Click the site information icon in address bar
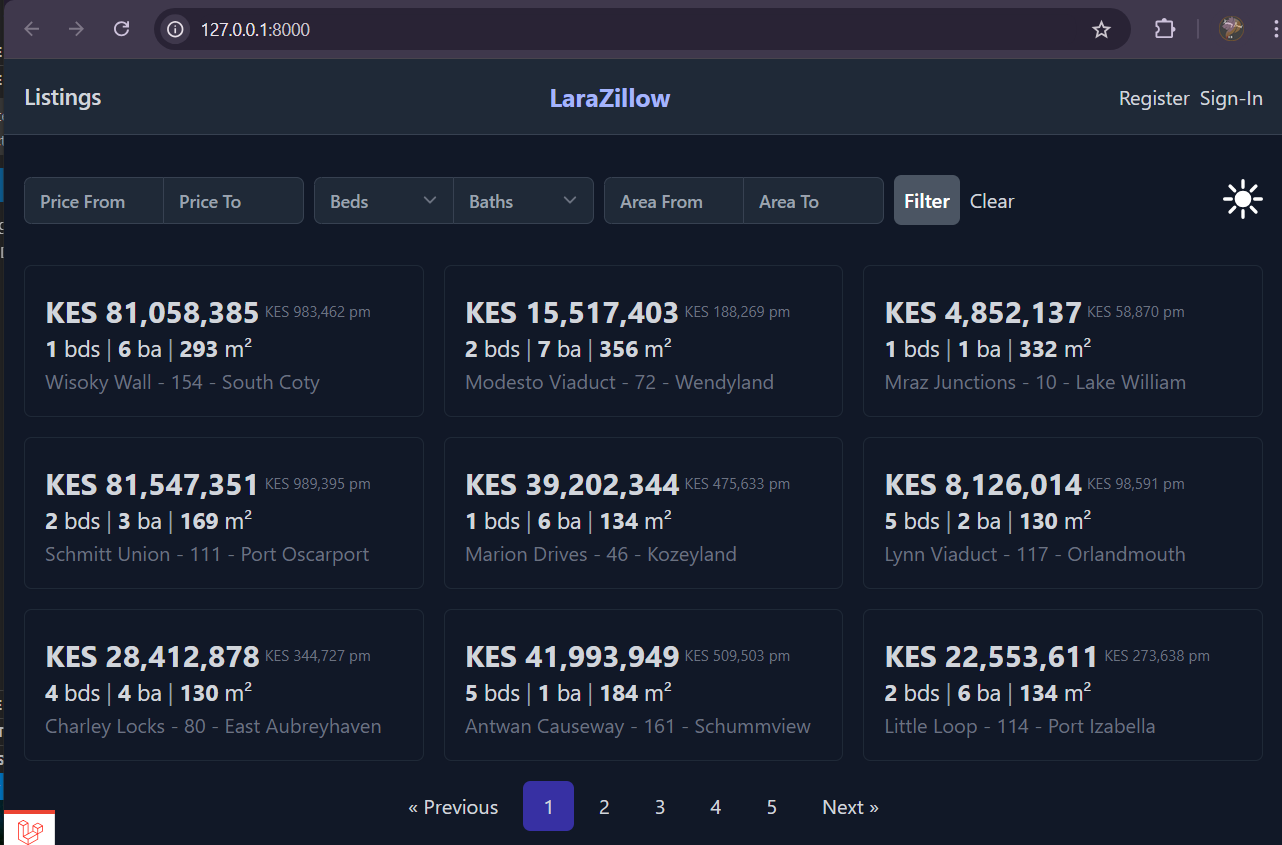The image size is (1282, 845). click(x=176, y=30)
